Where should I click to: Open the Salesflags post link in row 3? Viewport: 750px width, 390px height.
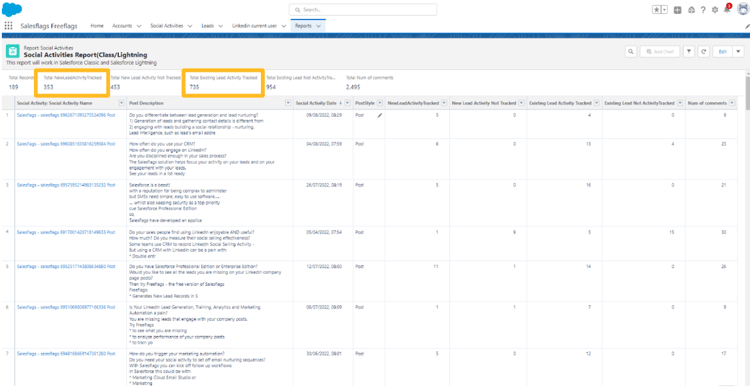66,185
